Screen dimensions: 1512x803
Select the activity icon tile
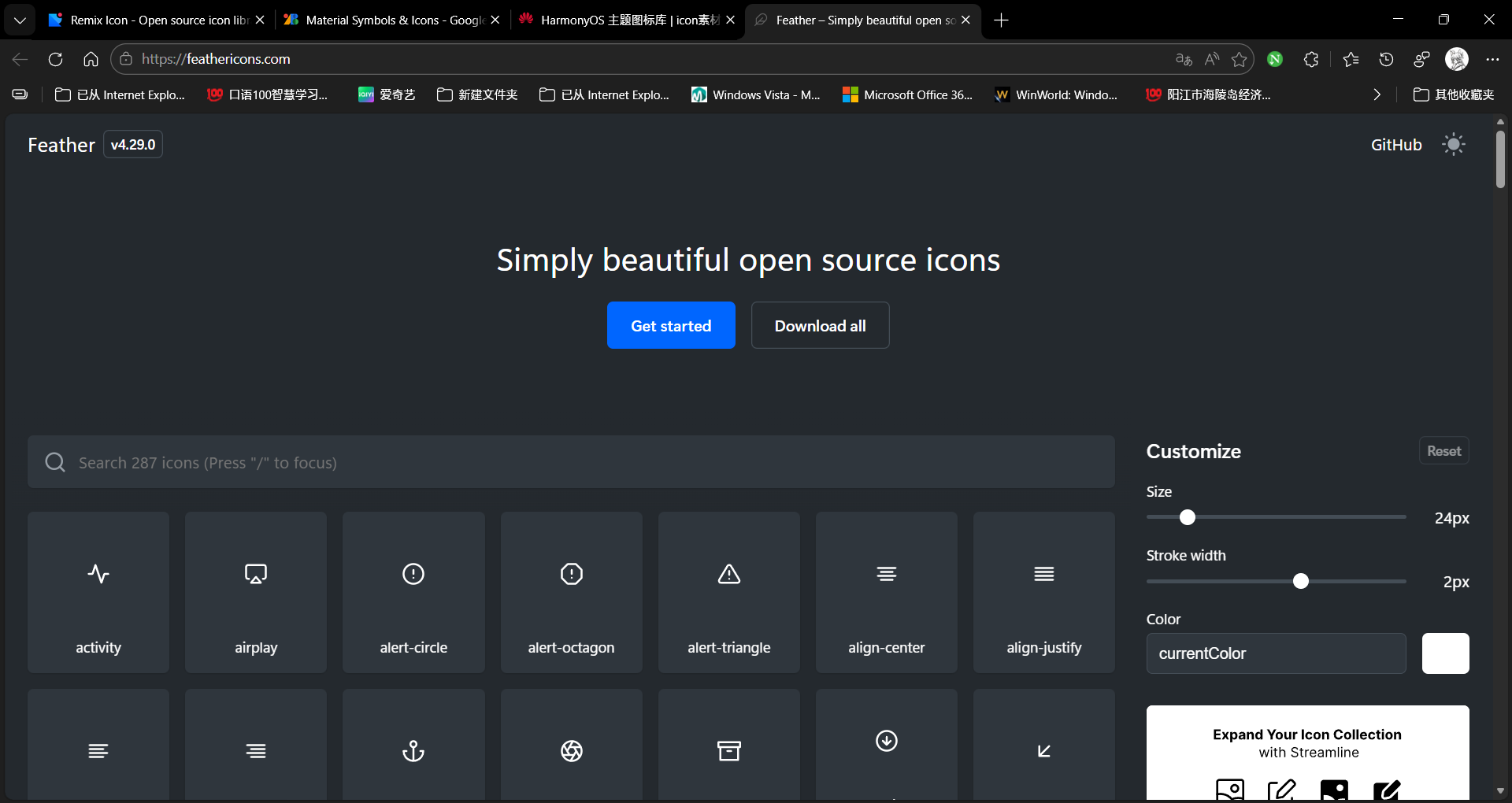98,592
